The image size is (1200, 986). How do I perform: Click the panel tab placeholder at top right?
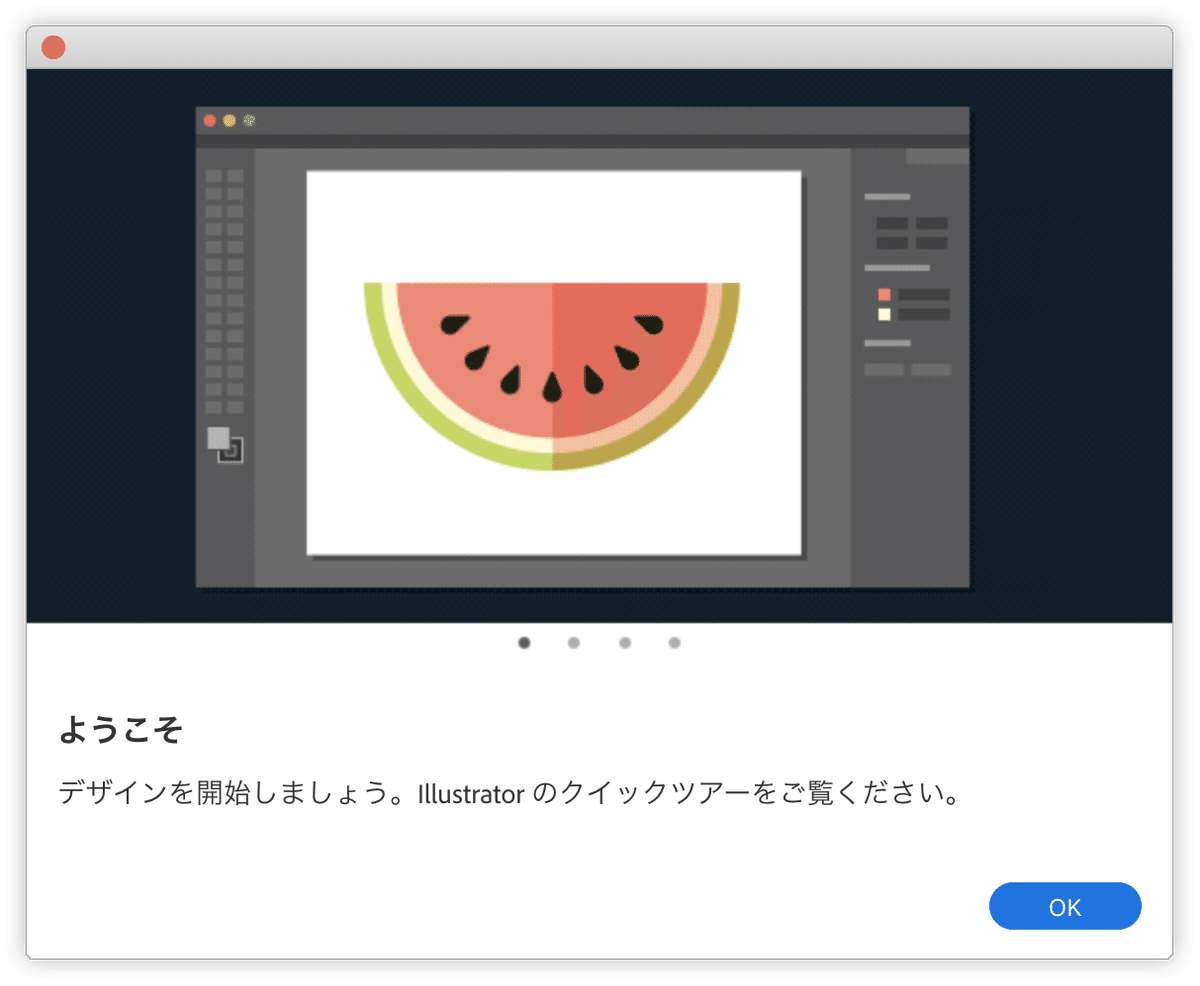pyautogui.click(x=937, y=156)
